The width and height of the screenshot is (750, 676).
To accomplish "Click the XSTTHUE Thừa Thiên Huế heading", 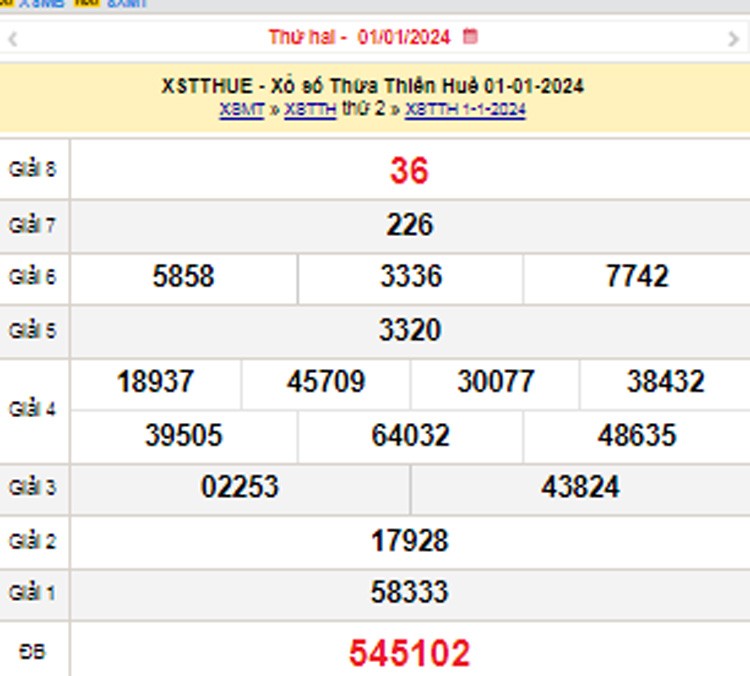I will click(372, 86).
